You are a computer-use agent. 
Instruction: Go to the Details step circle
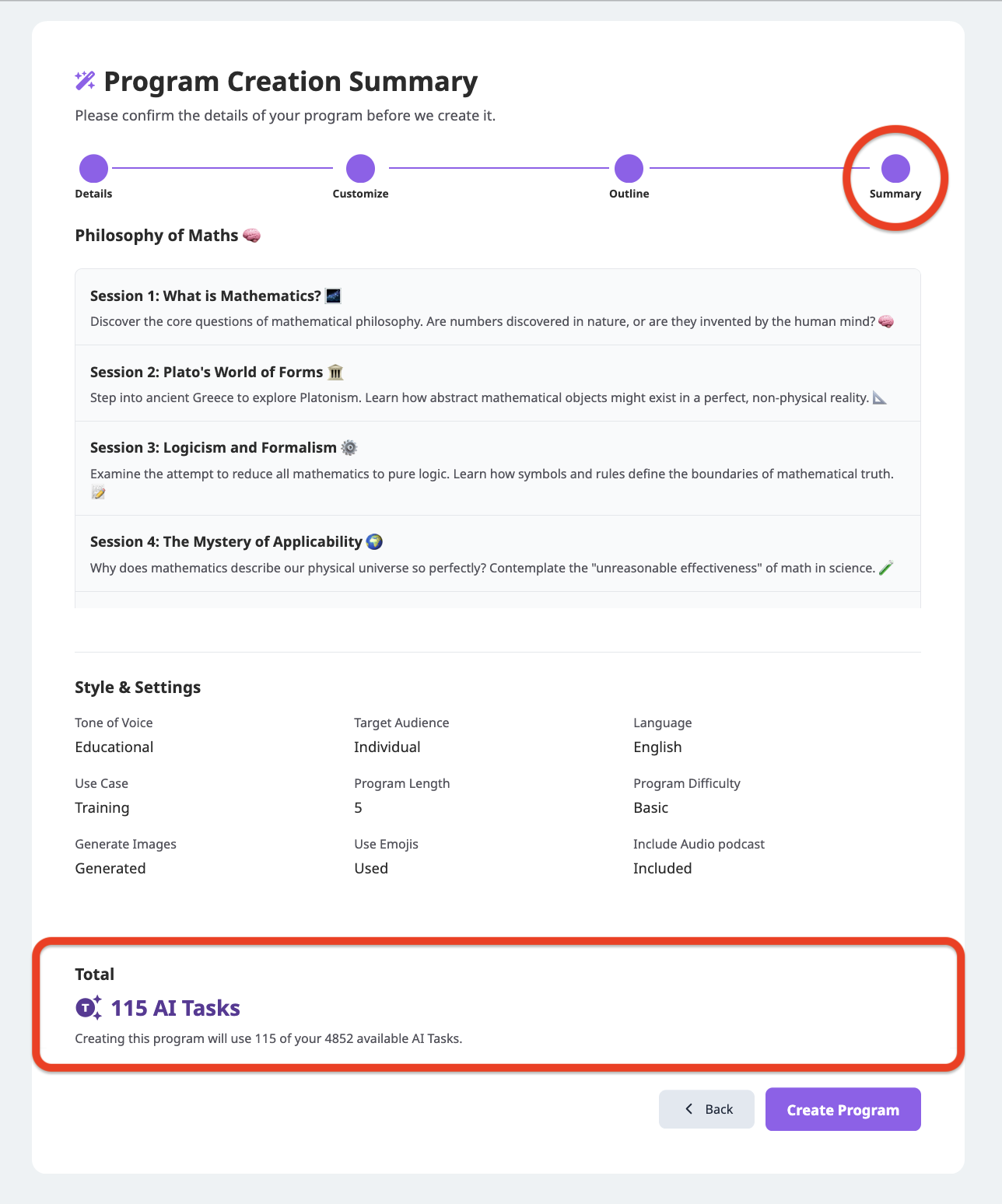click(93, 168)
